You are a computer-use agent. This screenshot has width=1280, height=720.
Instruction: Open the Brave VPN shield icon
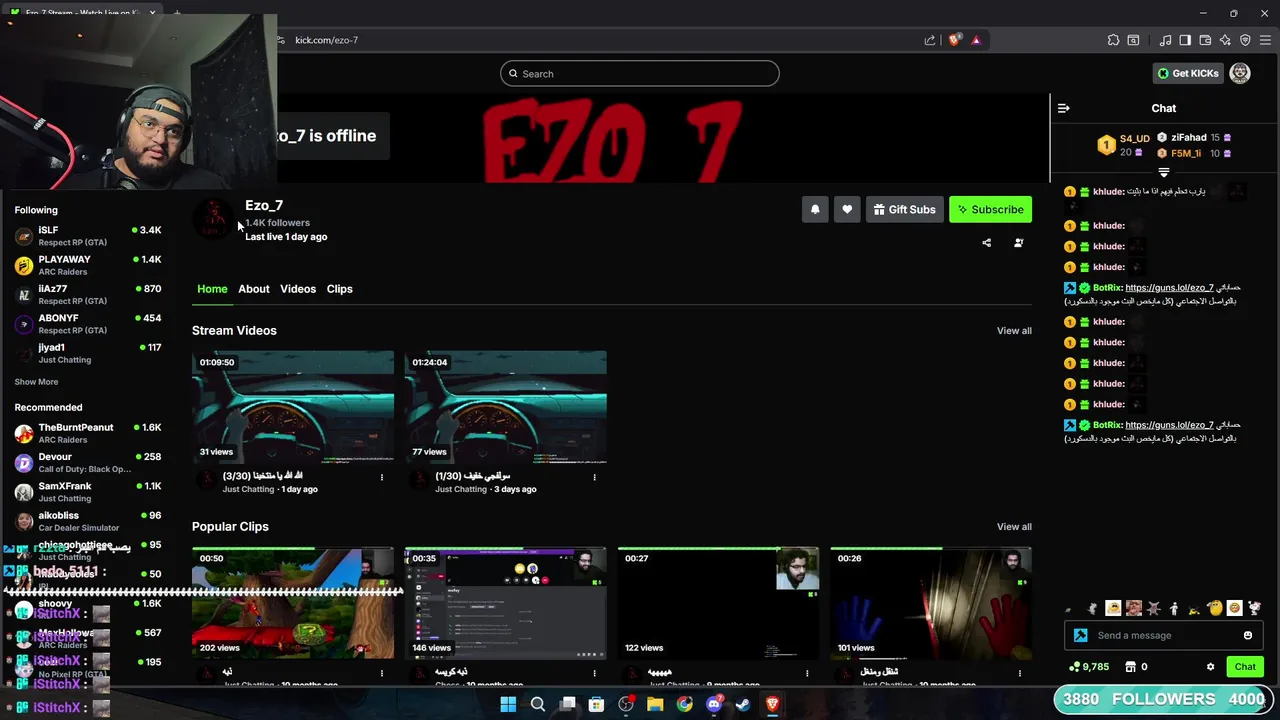[x=1245, y=40]
